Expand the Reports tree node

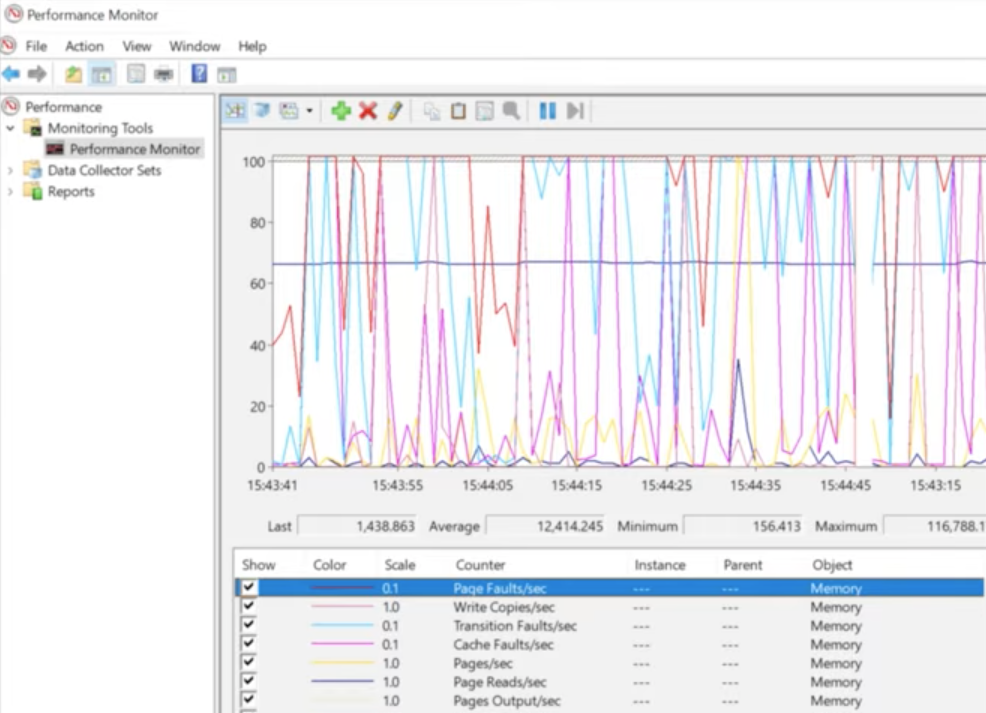click(10, 192)
